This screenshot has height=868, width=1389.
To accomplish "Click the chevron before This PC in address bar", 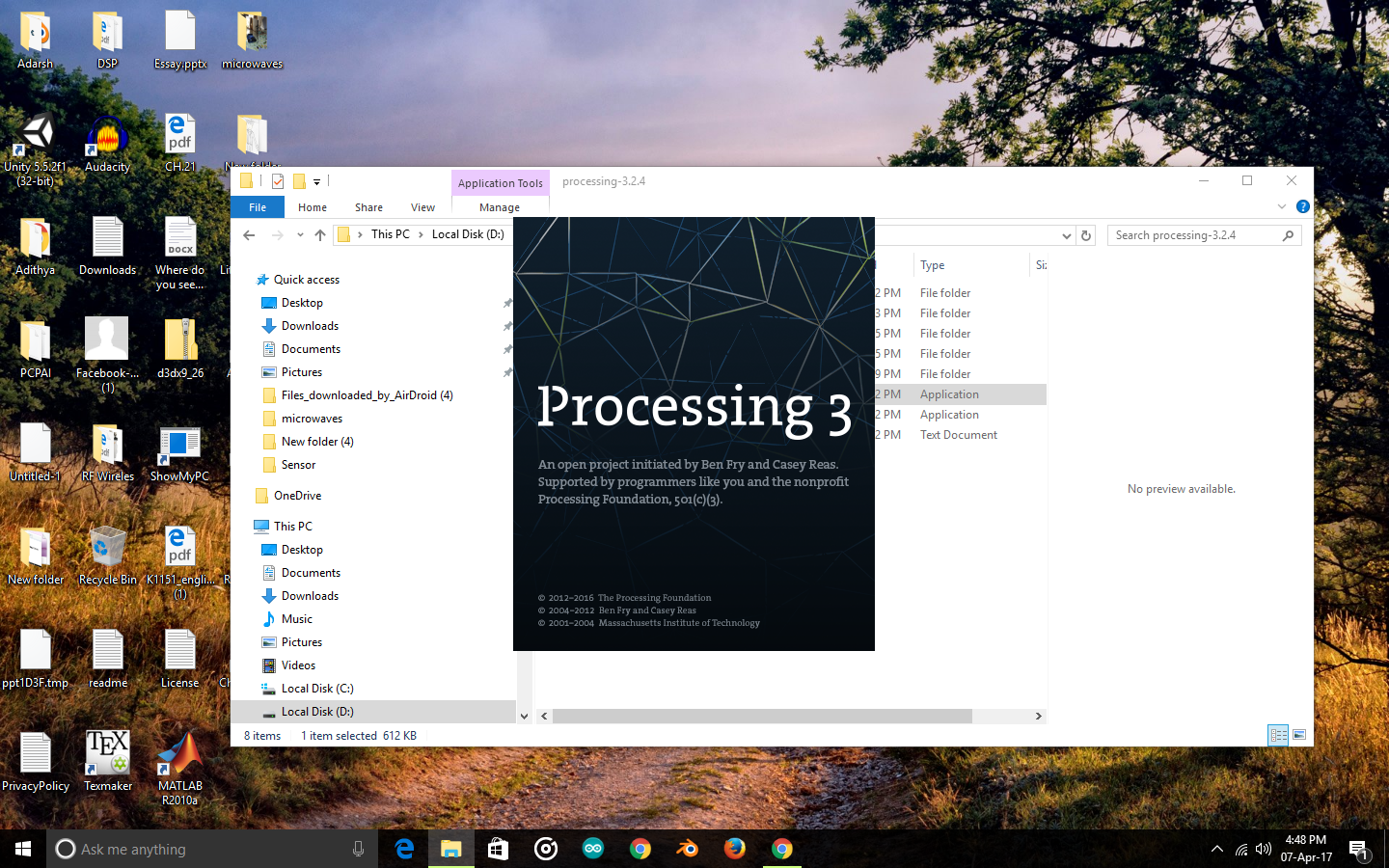I will pyautogui.click(x=360, y=234).
